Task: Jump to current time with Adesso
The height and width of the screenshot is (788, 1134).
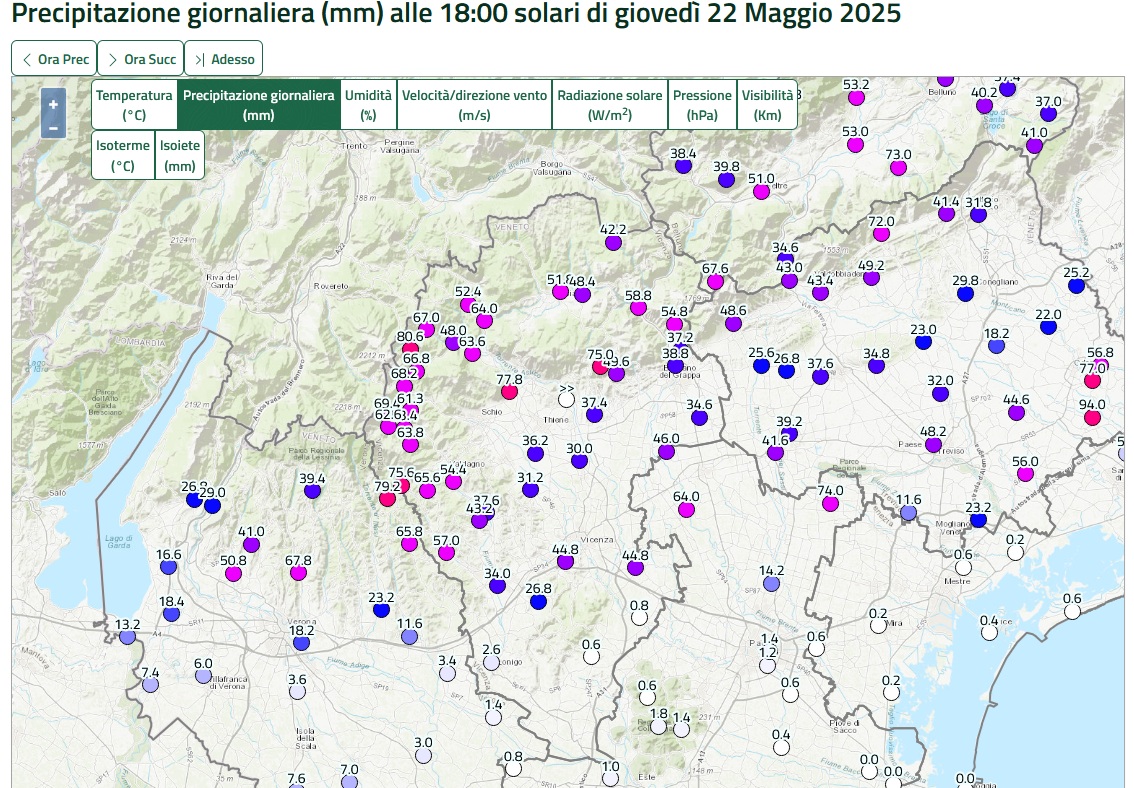Action: point(224,59)
